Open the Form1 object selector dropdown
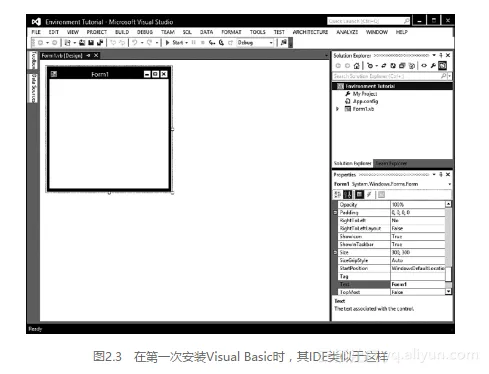The width and height of the screenshot is (489, 374). tap(392, 184)
